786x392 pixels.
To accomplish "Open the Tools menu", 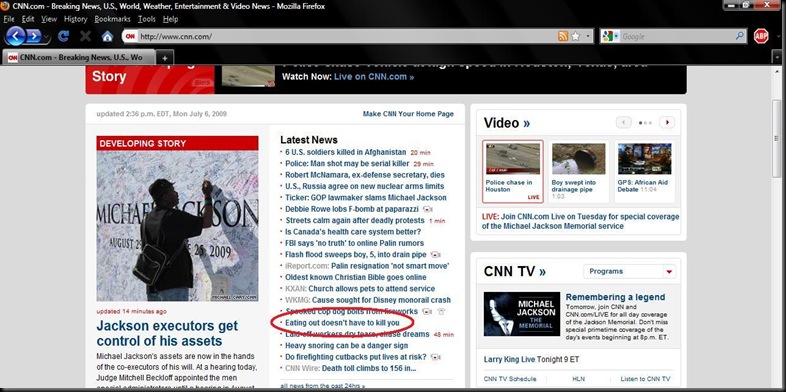I will 146,19.
